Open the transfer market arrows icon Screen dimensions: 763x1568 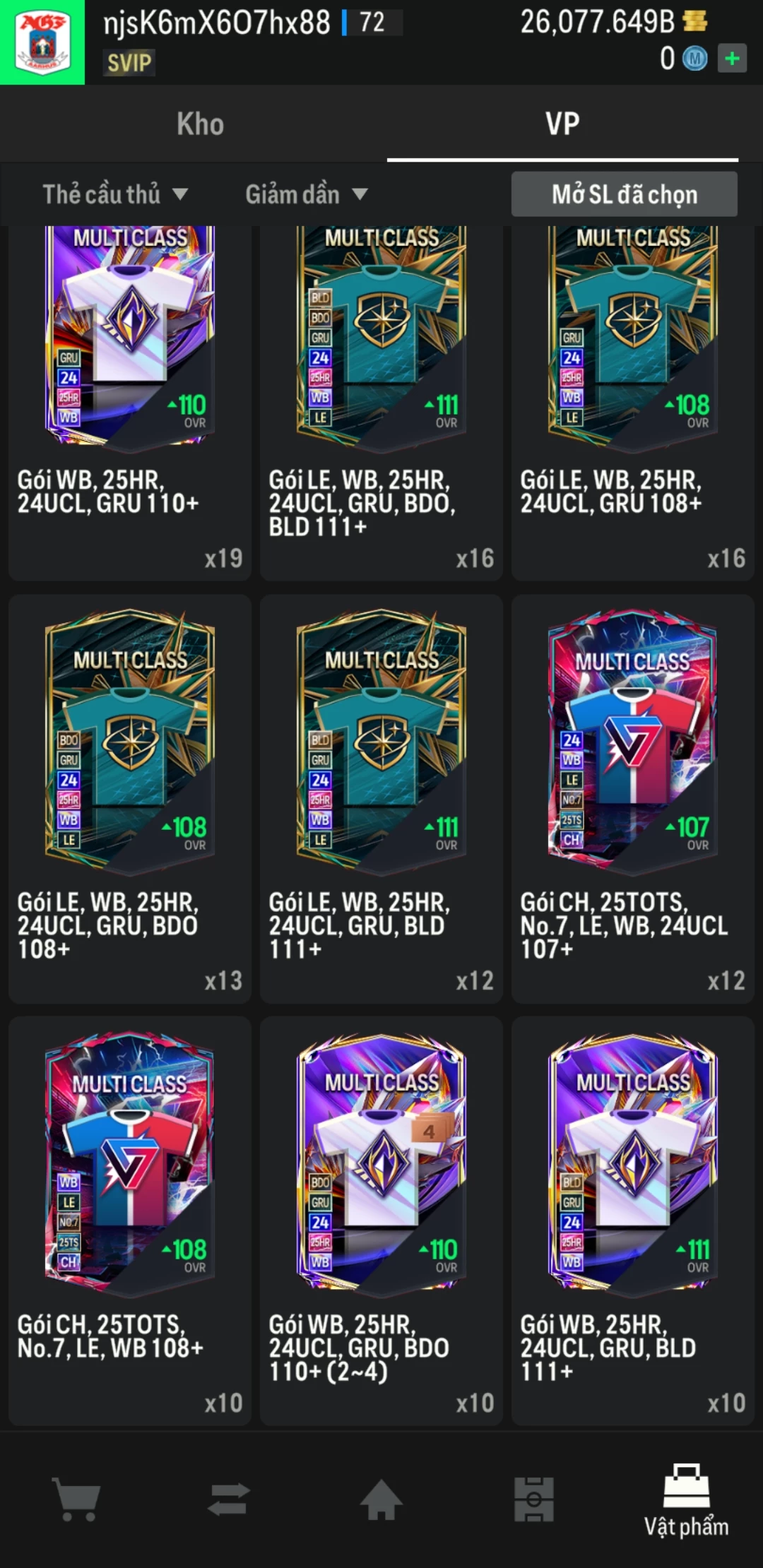point(229,1498)
